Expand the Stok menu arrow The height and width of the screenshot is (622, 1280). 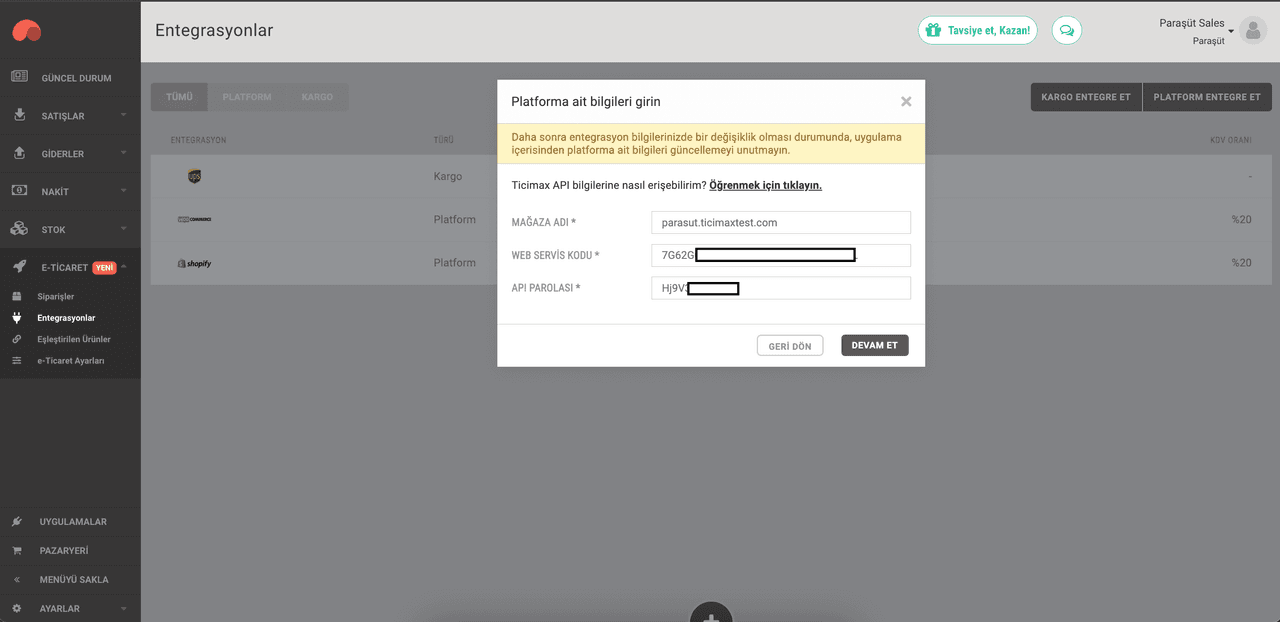pyautogui.click(x=124, y=228)
